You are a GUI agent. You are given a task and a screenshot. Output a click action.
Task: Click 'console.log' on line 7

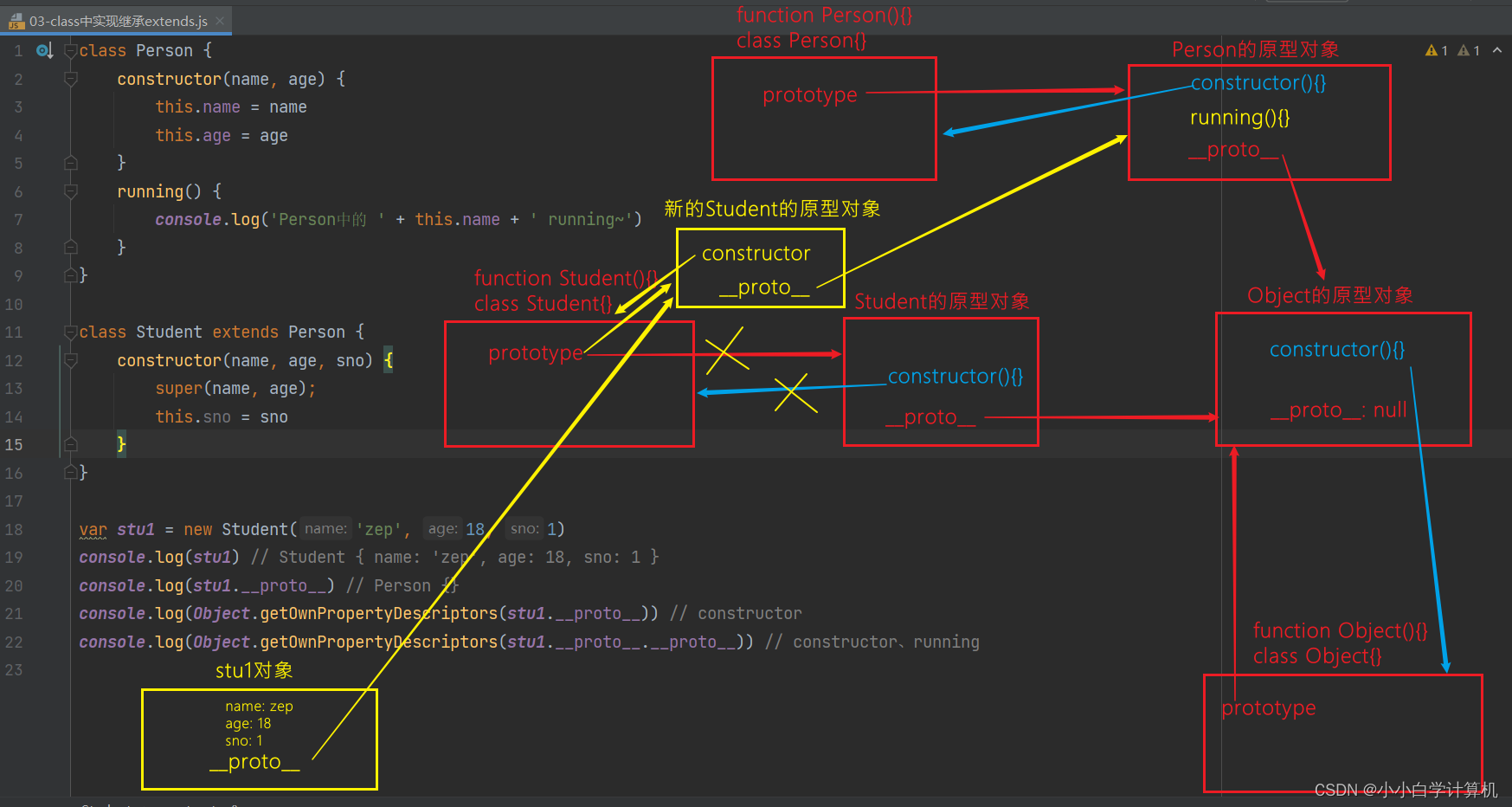click(x=208, y=220)
